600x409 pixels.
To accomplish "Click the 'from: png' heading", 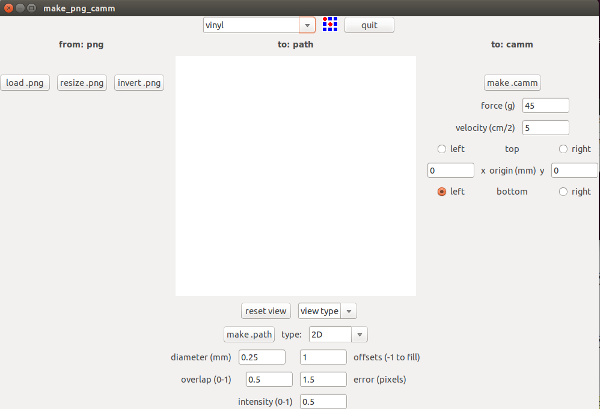I will pyautogui.click(x=81, y=44).
